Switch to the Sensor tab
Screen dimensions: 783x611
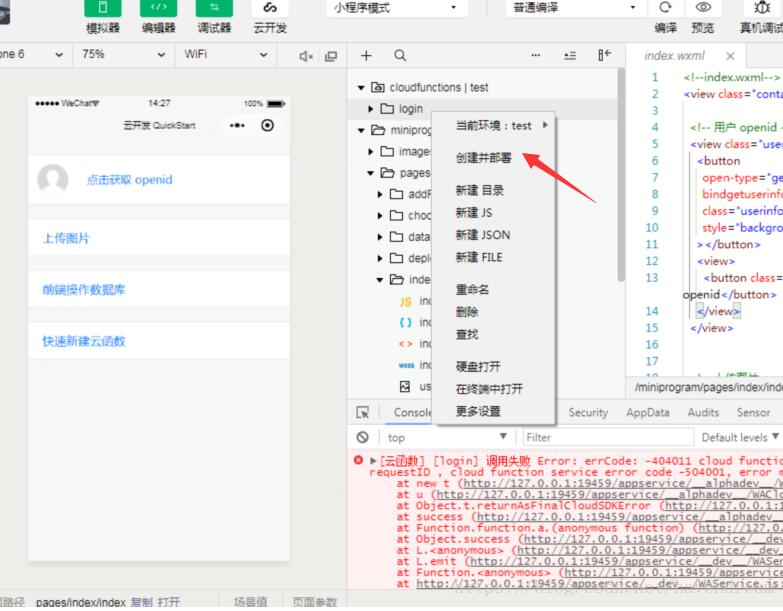tap(753, 412)
